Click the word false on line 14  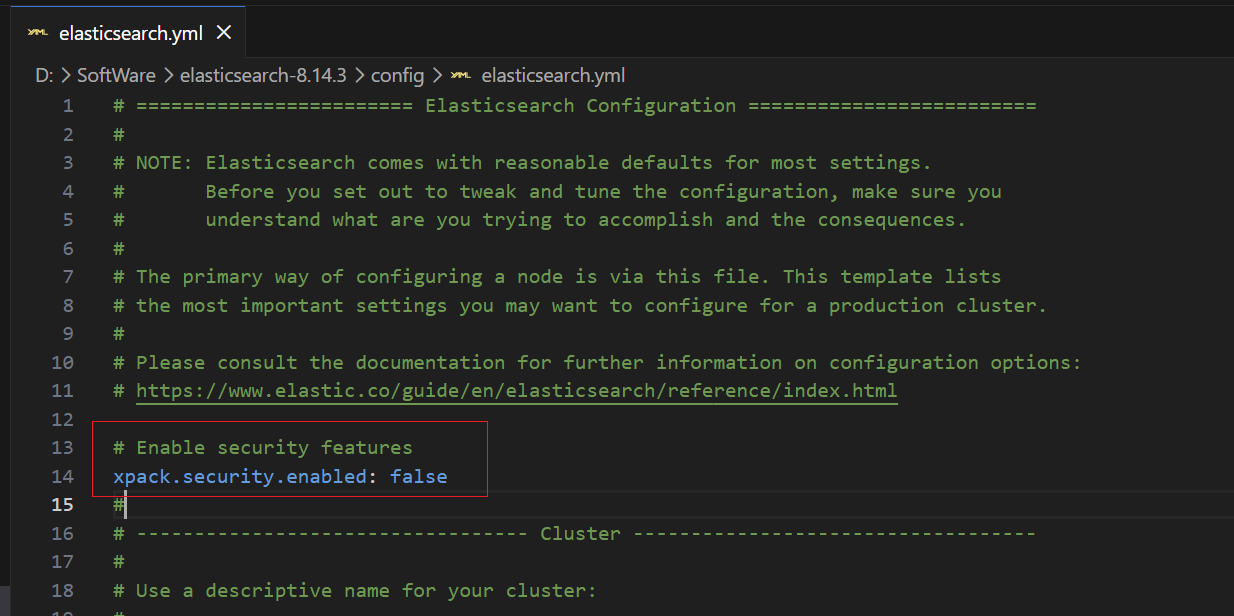pos(418,477)
